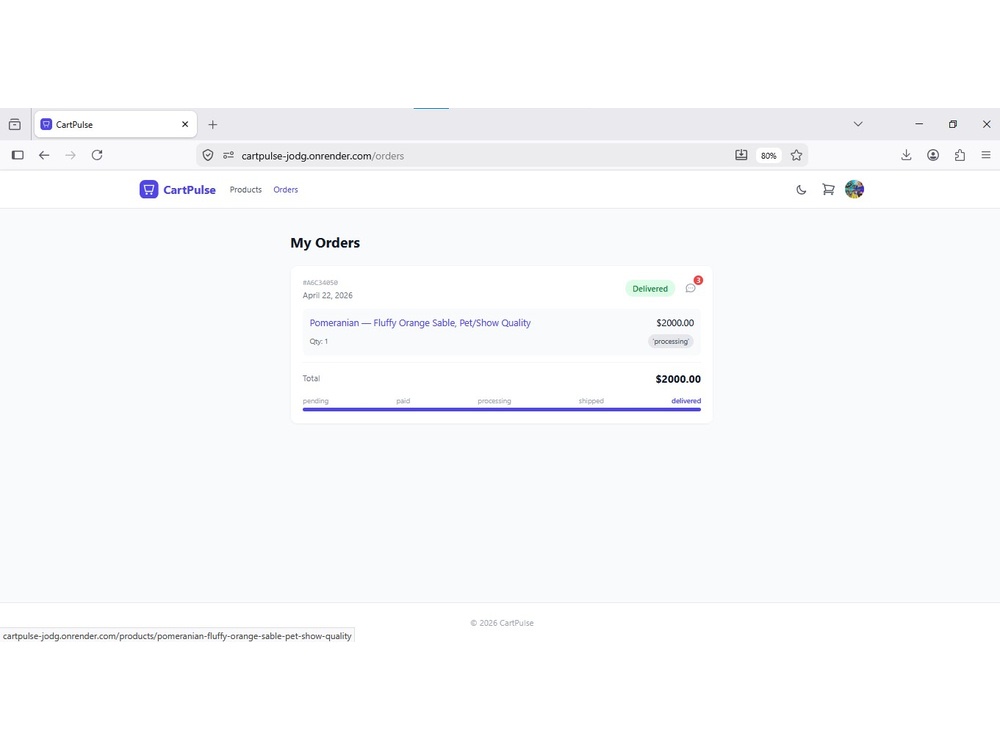1000x750 pixels.
Task: Open the Firefox account icon
Action: pyautogui.click(x=933, y=155)
